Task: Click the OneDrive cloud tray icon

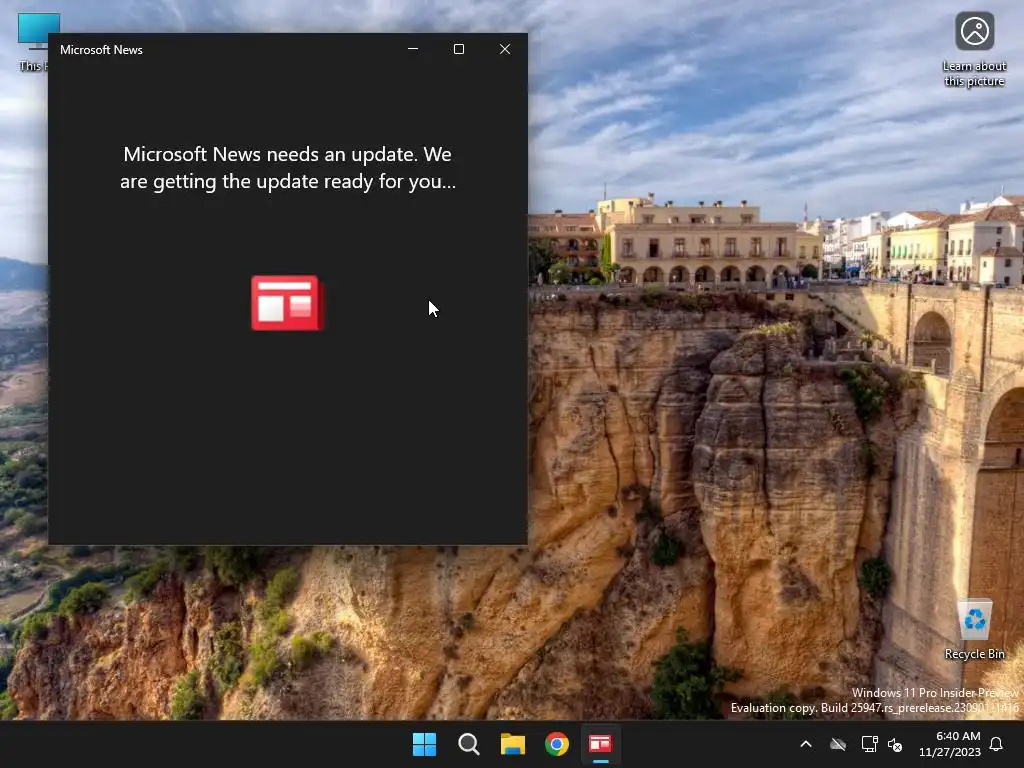Action: (x=838, y=744)
